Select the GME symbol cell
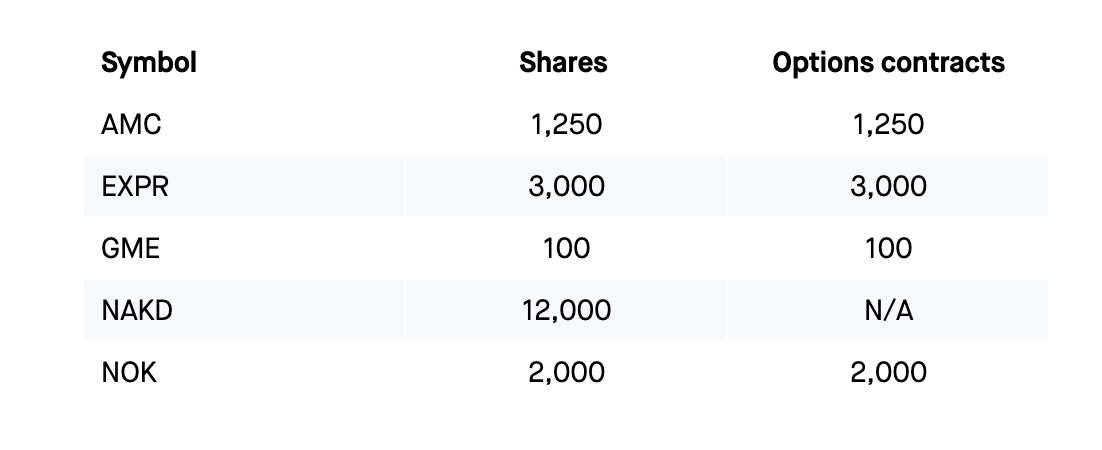This screenshot has width=1102, height=450. (131, 248)
